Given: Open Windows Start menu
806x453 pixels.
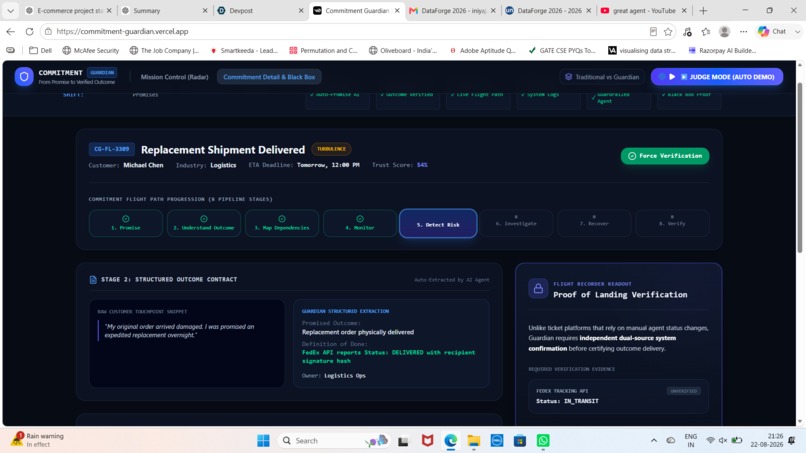Looking at the screenshot, I should pos(263,441).
